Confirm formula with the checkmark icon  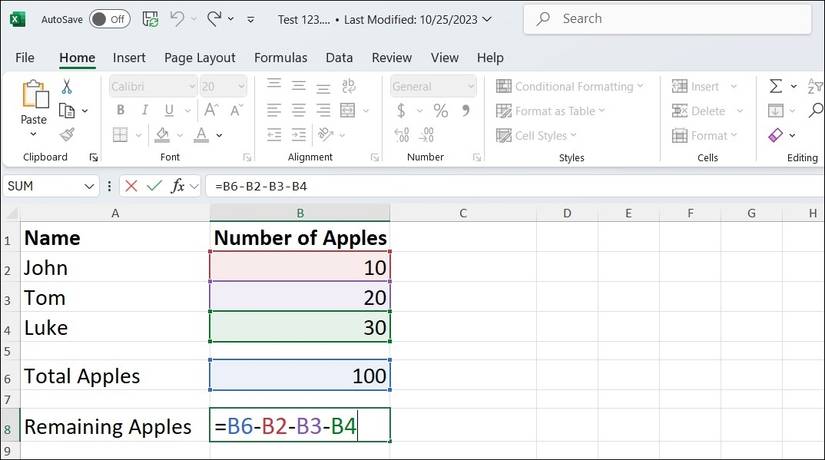tap(154, 186)
